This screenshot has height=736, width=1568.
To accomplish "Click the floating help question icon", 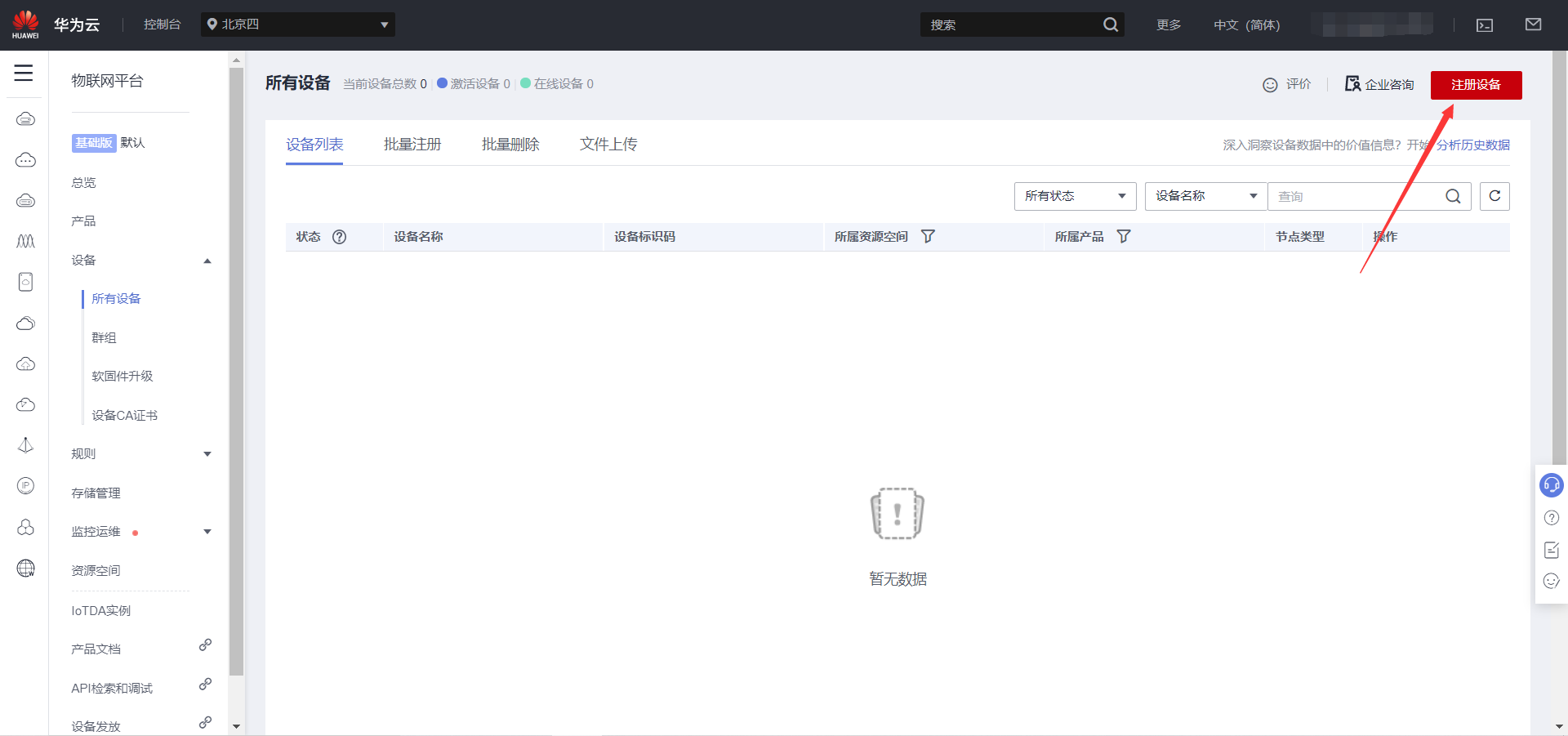I will (1552, 518).
